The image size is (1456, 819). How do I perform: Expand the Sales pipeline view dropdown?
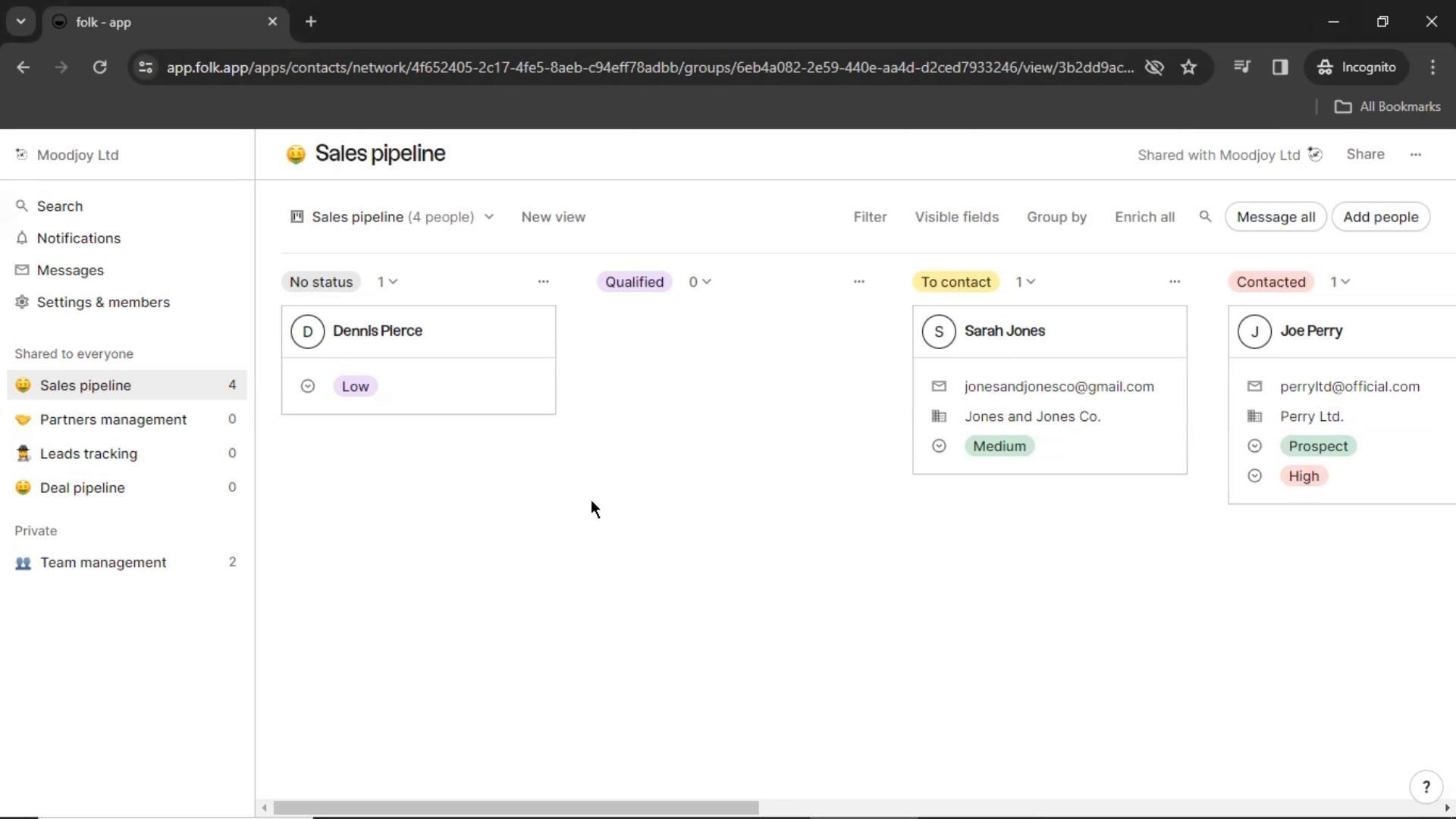coord(489,217)
